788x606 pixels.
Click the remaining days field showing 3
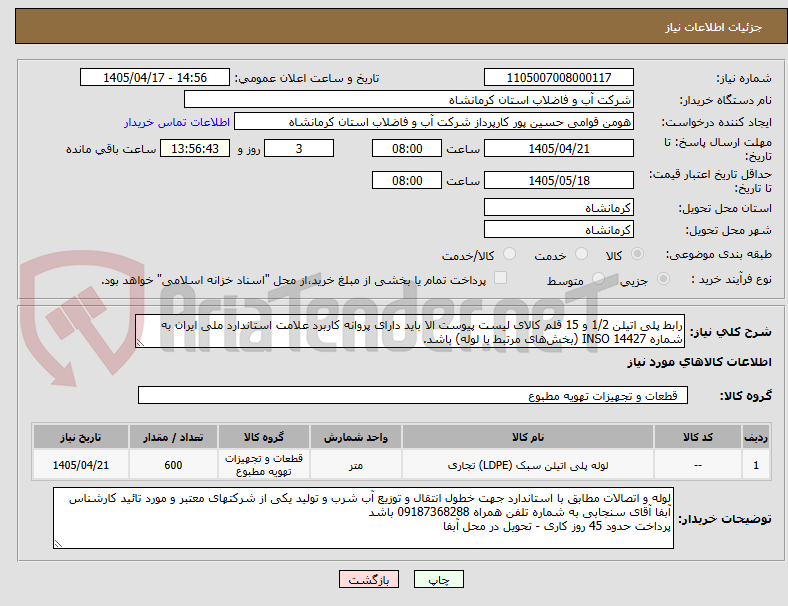coord(299,148)
